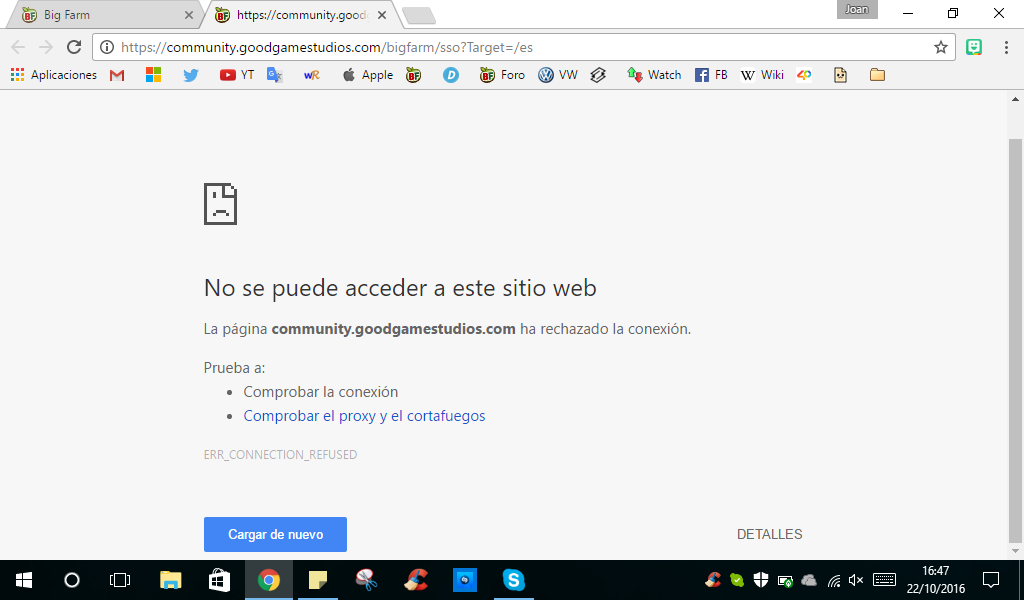
Task: Open the bookmarks folder icon
Action: (x=877, y=75)
